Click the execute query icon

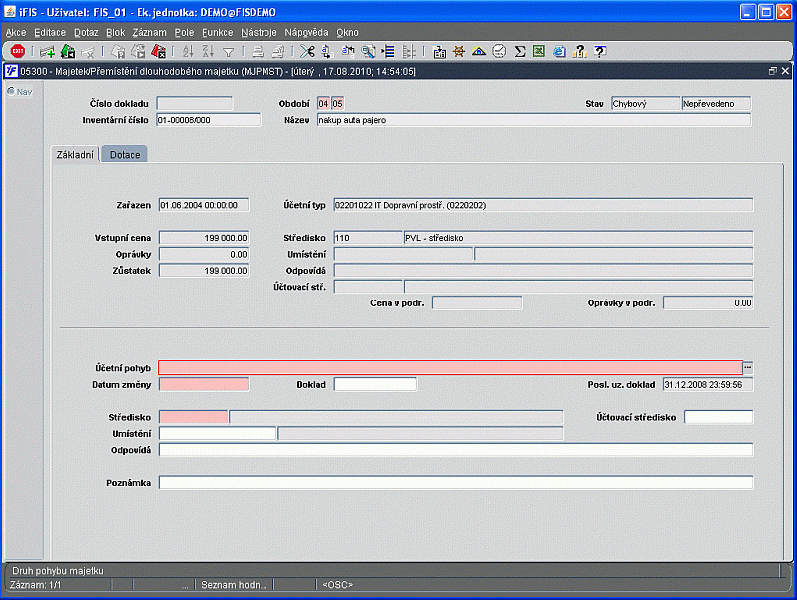[x=138, y=51]
